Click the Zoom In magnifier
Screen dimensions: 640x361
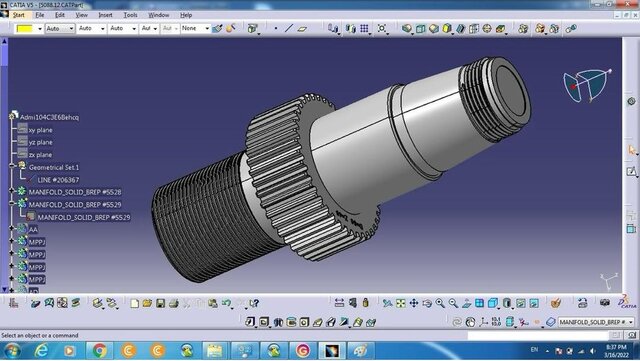click(440, 303)
